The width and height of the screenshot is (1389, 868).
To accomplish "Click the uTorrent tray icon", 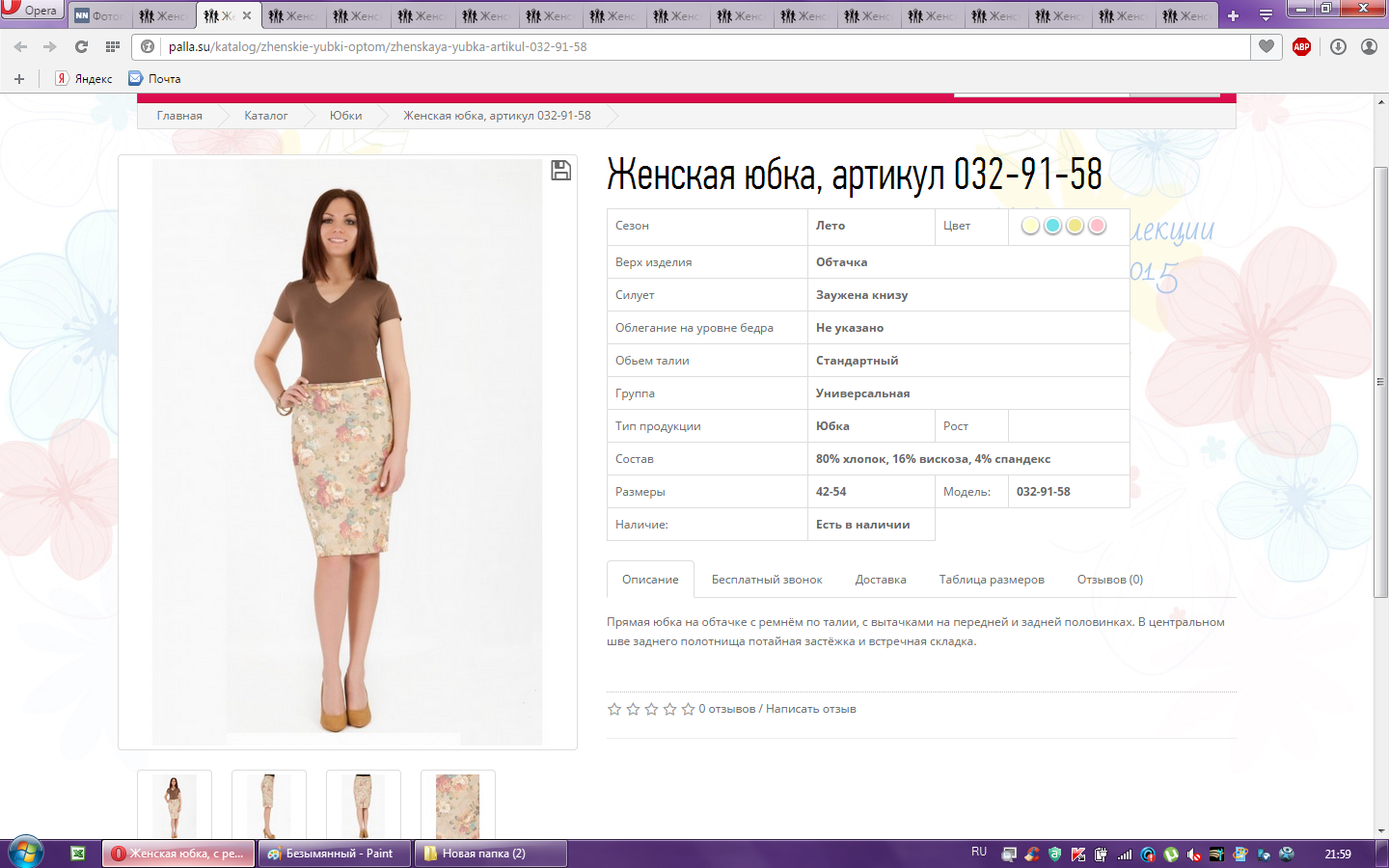I will 1171,854.
